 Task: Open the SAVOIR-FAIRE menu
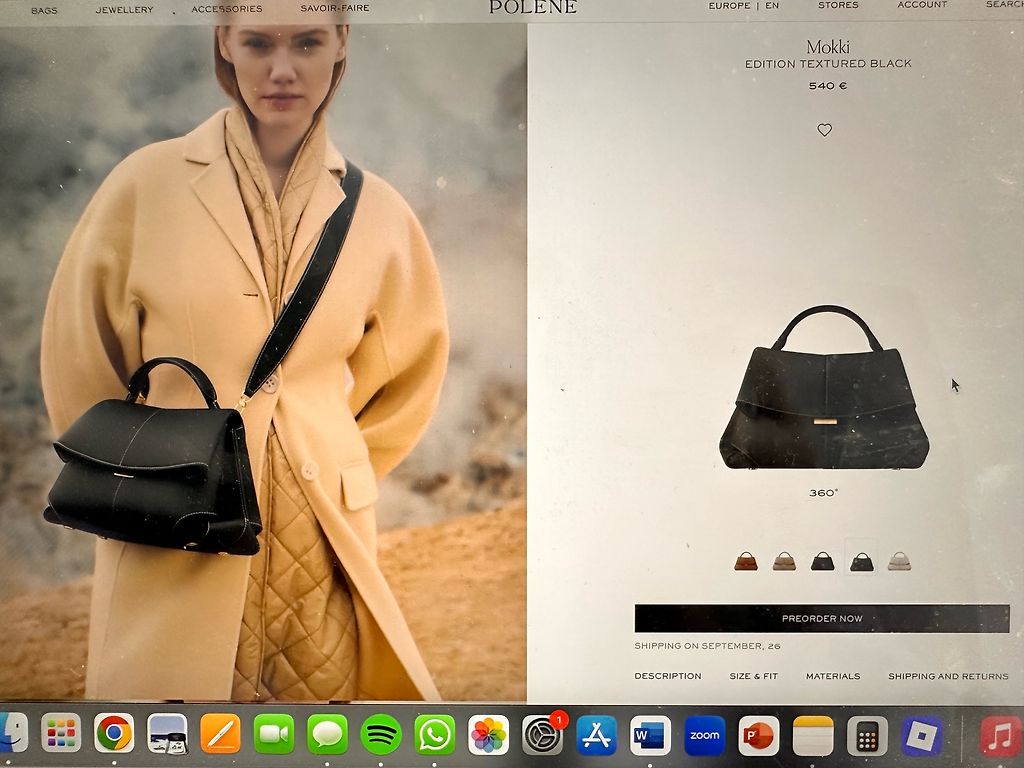coord(334,8)
